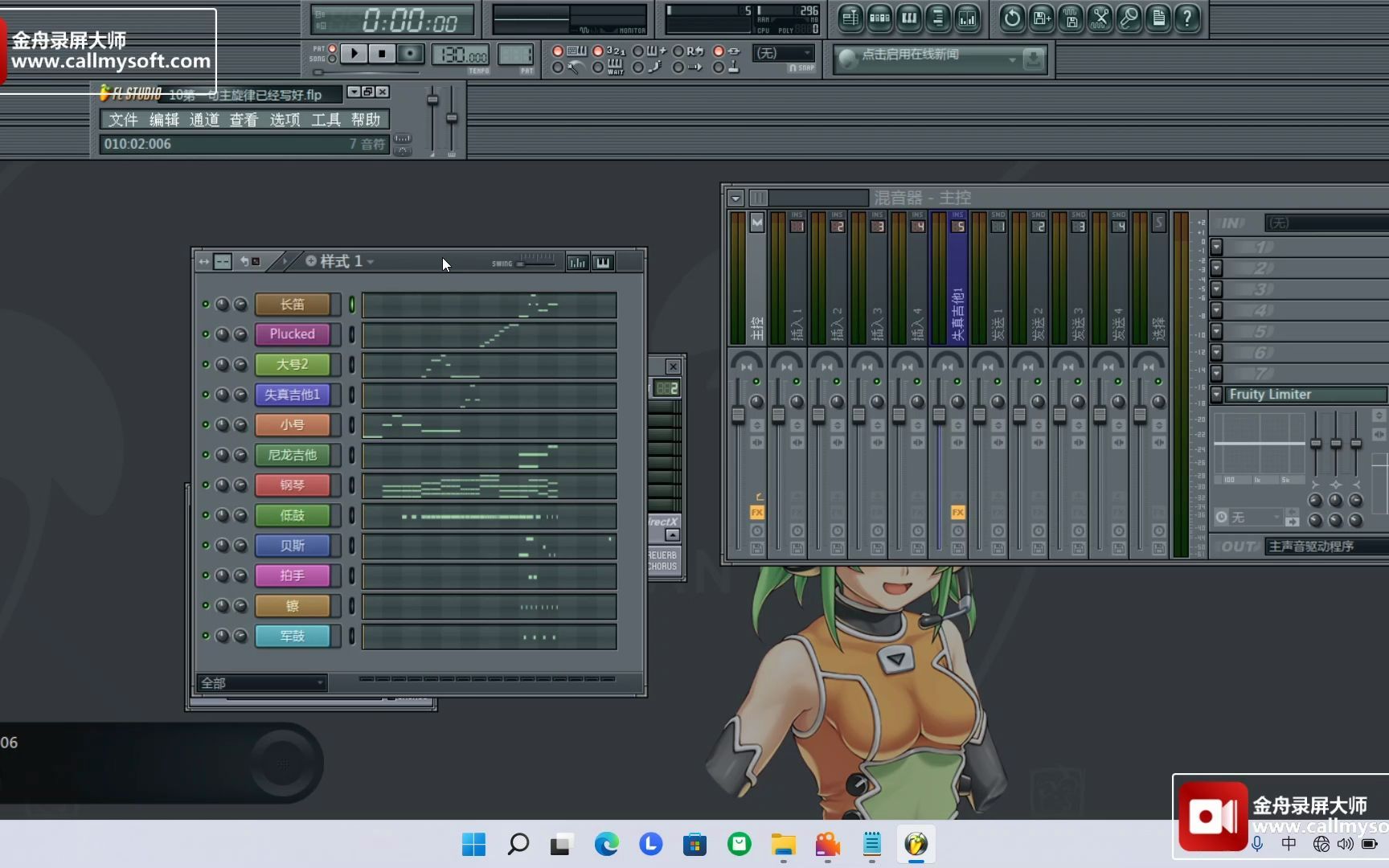
Task: Open the 选项 menu
Action: click(284, 120)
